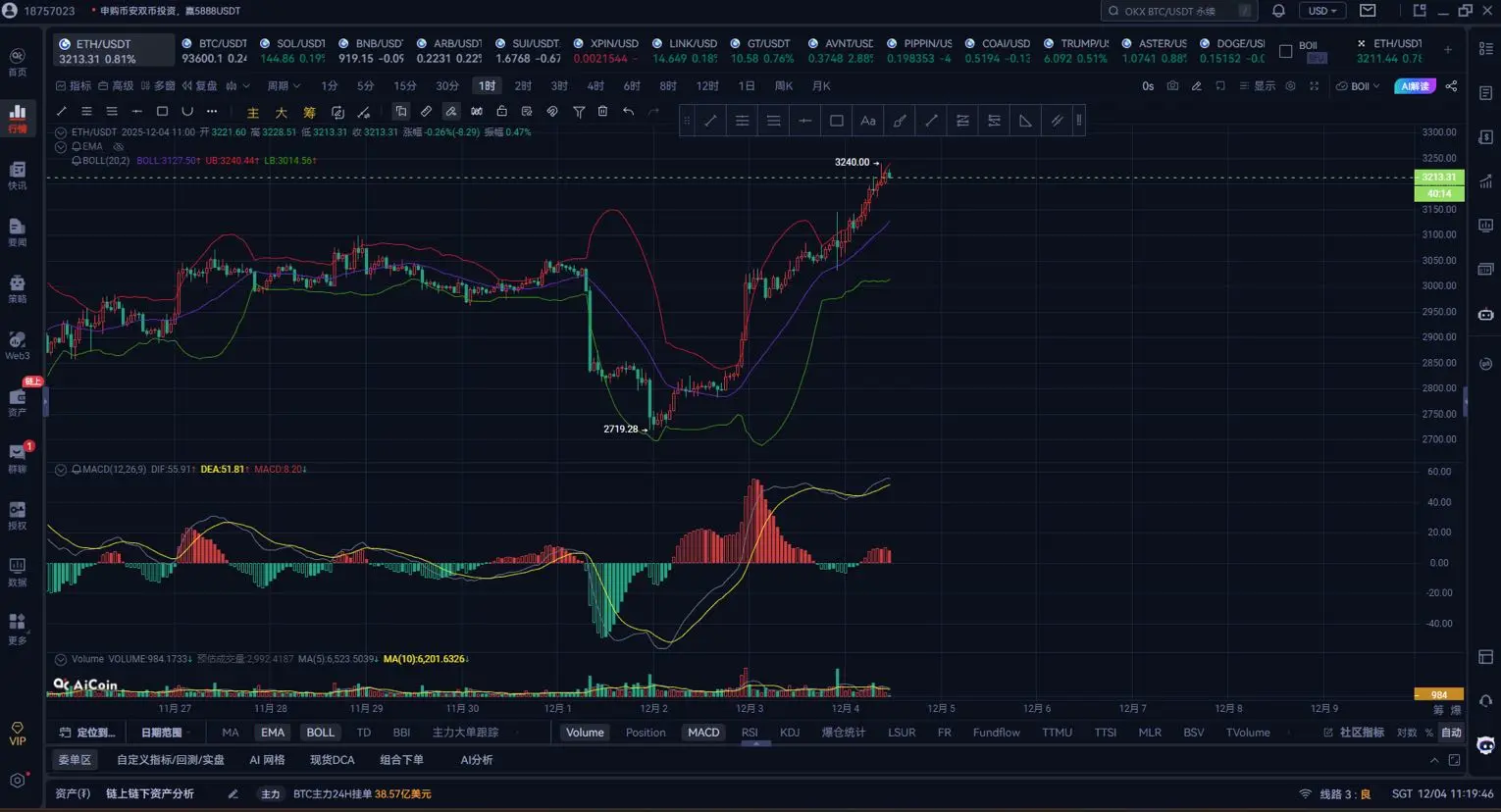Collapse the Volume indicator panel chevron
This screenshot has height=812, width=1501.
pos(61,659)
